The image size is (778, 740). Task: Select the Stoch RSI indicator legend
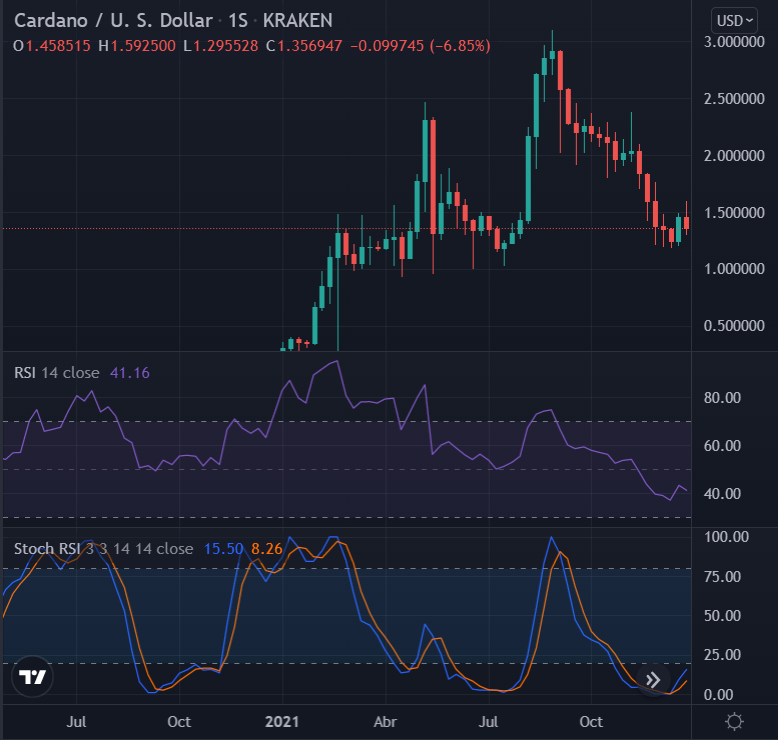coord(103,549)
